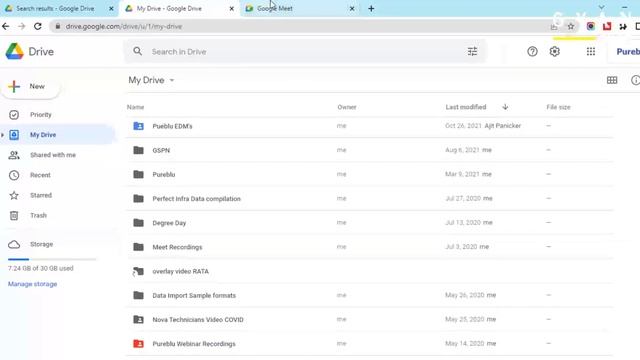This screenshot has height=360, width=640.
Task: Click the red extension icon in toolbar
Action: point(607,27)
